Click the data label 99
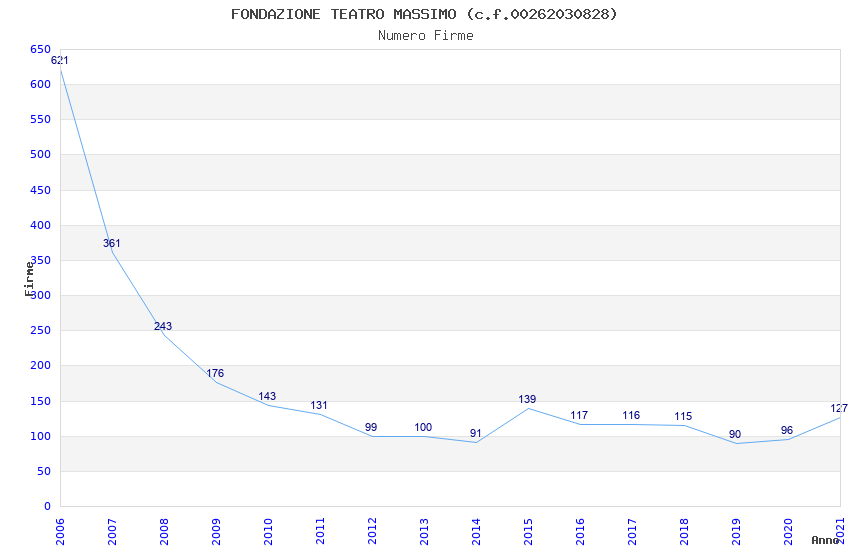The width and height of the screenshot is (850, 550). point(371,428)
